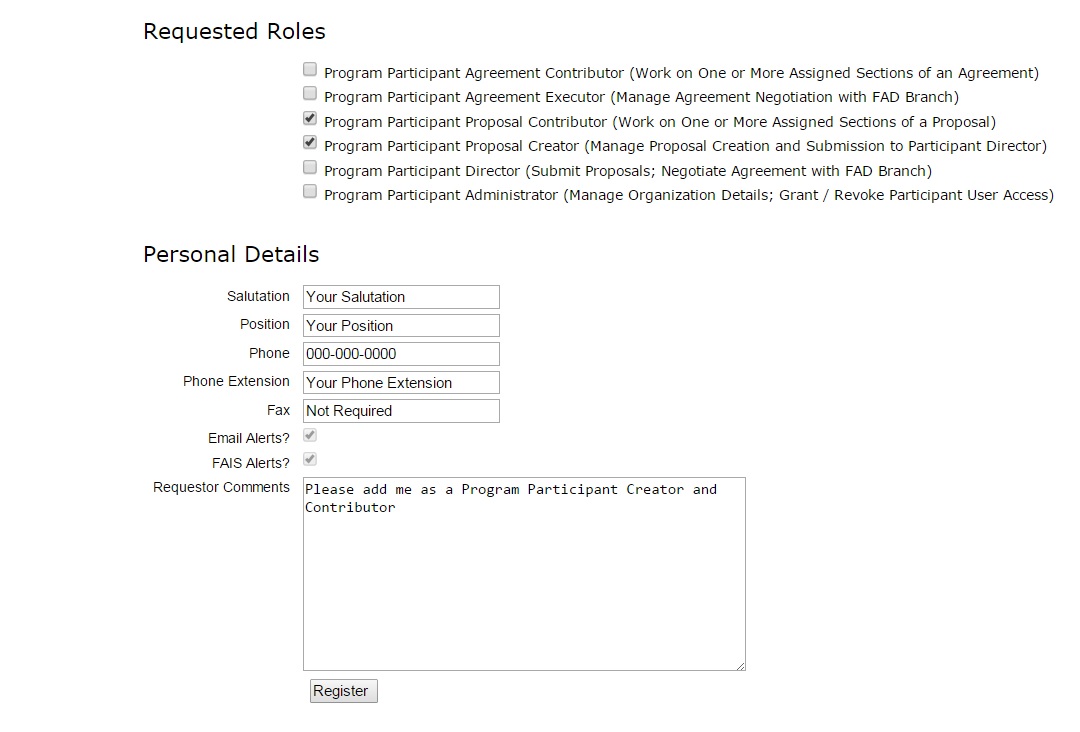The height and width of the screenshot is (732, 1080).
Task: Click the 'Requestor Comments' label text
Action: click(221, 488)
